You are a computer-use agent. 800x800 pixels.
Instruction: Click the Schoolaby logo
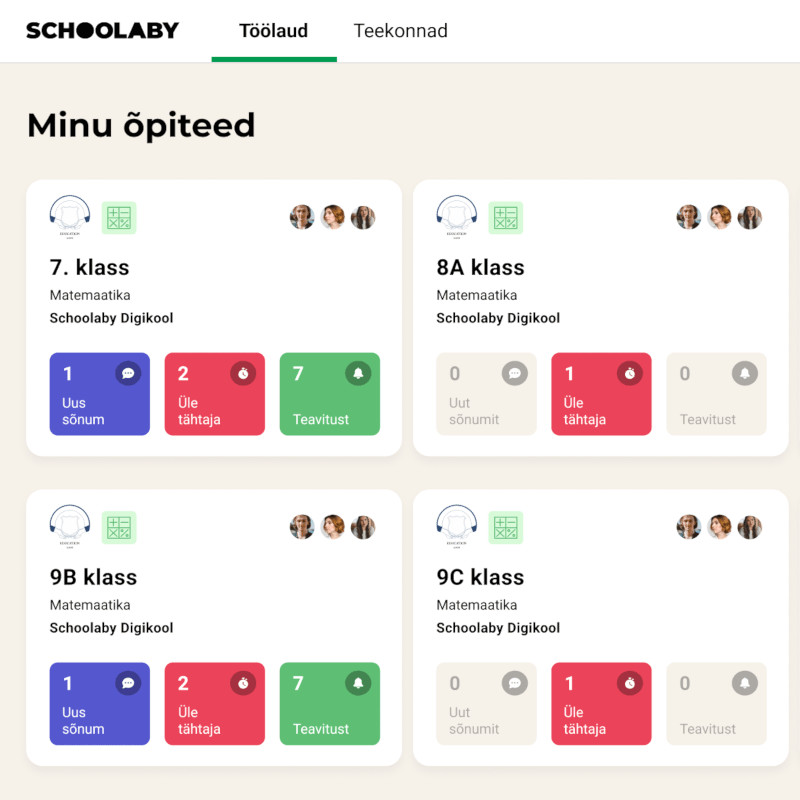click(x=102, y=30)
